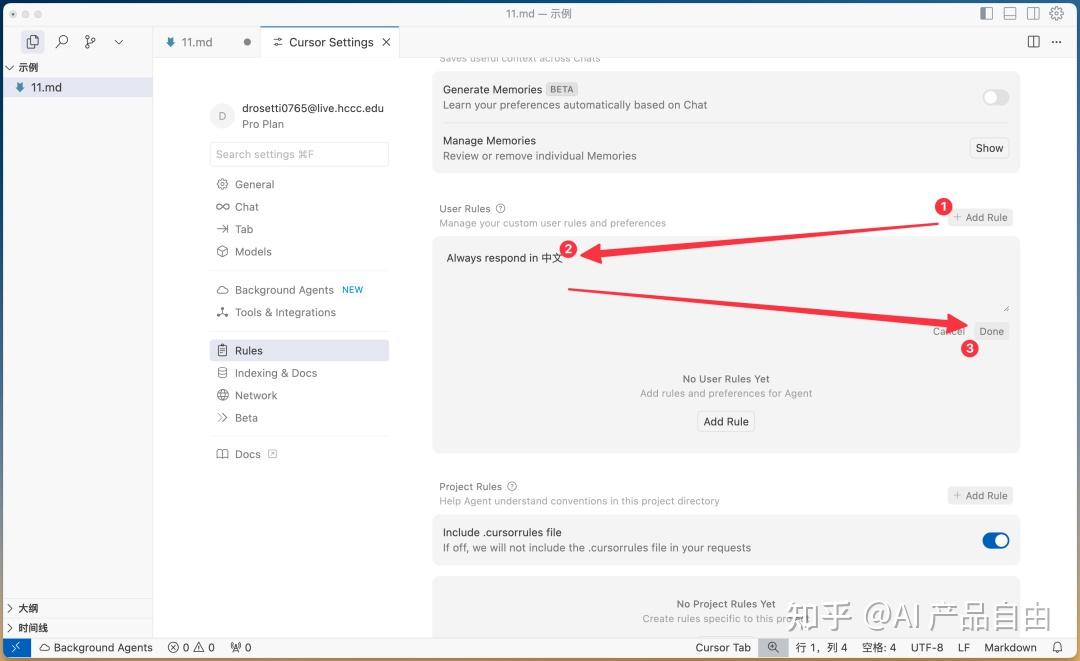This screenshot has height=661, width=1080.
Task: Click UTF-8 encoding in status bar
Action: pos(927,647)
